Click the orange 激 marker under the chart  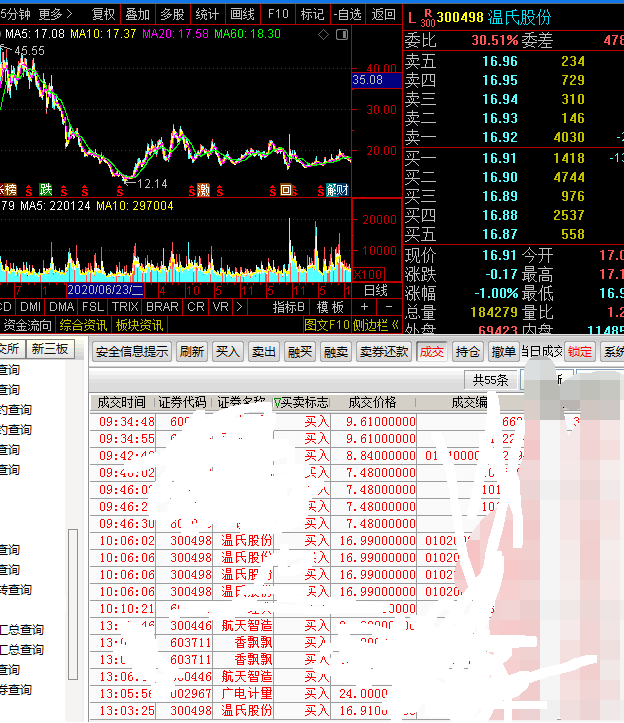[x=203, y=190]
